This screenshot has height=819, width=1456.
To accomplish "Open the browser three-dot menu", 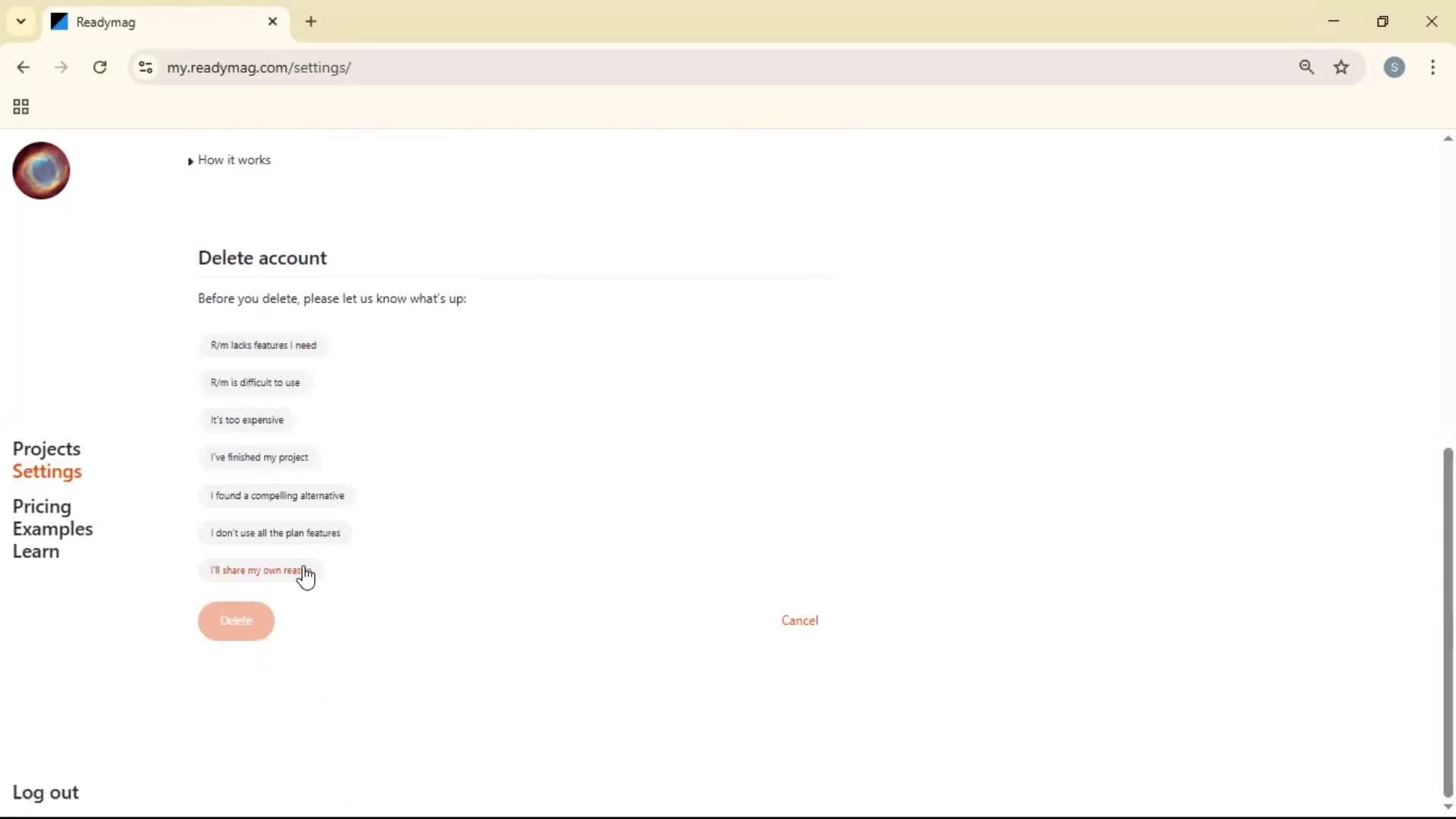I will click(1433, 67).
